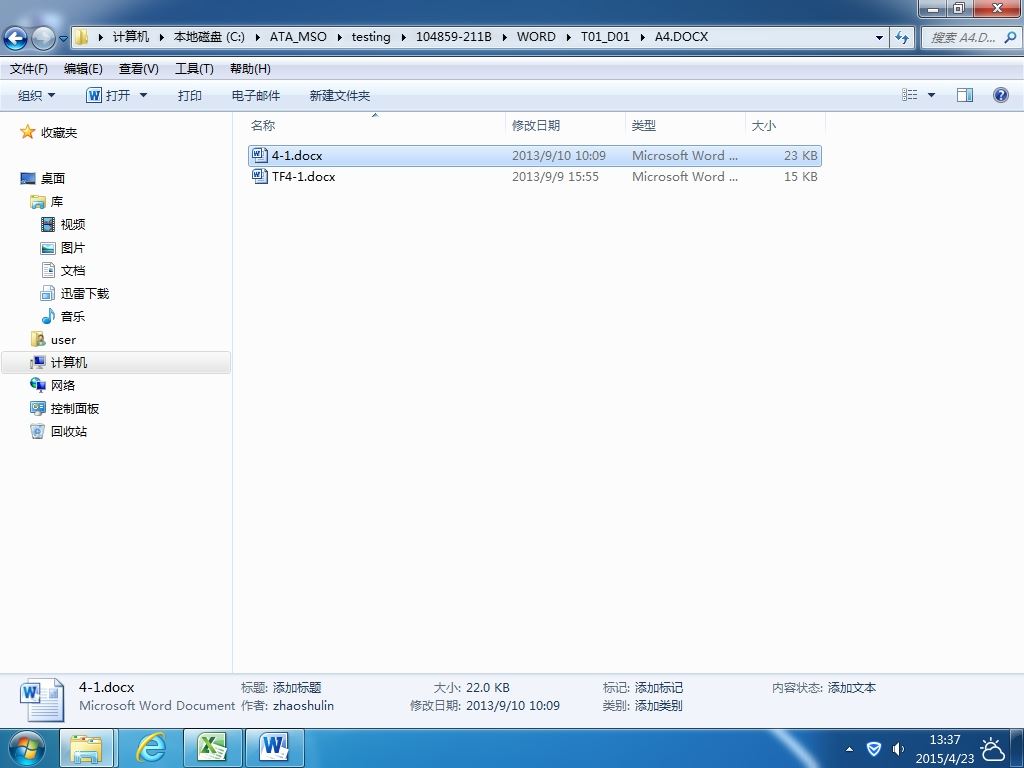The height and width of the screenshot is (768, 1024).
Task: Click 计算机 in address breadcrumb
Action: click(x=131, y=37)
